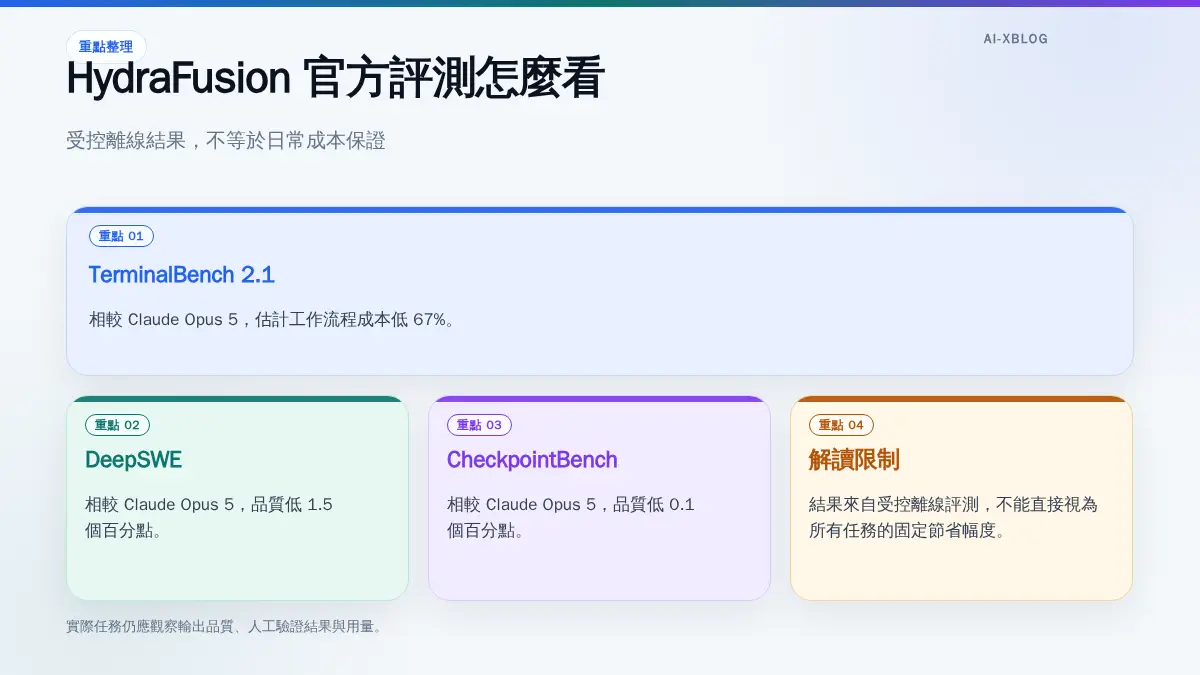Click the text about 成本低 67%

pyautogui.click(x=272, y=320)
